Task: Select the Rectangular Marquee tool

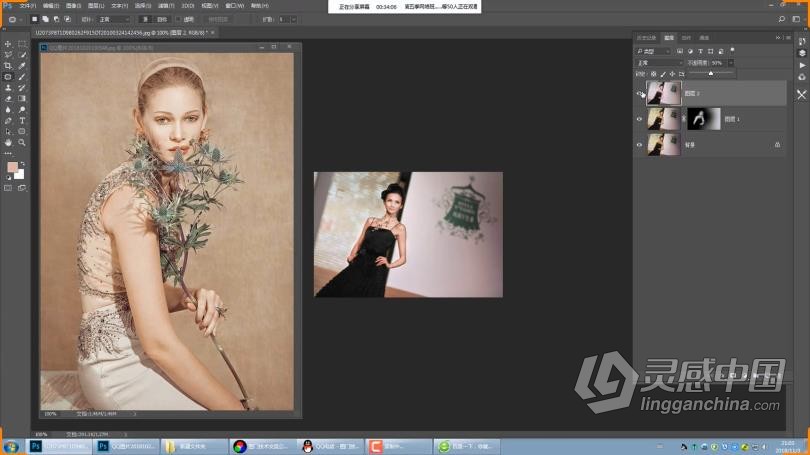Action: pos(22,44)
